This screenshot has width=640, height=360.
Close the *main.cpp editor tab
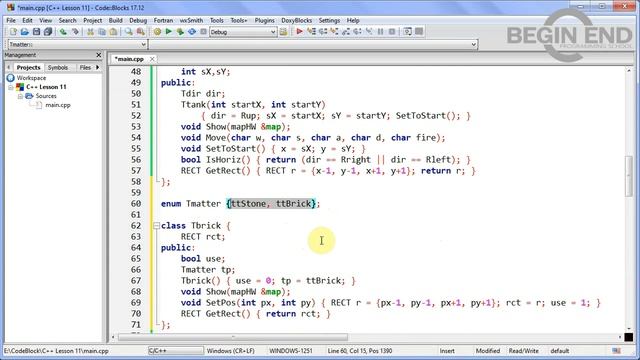click(x=152, y=59)
